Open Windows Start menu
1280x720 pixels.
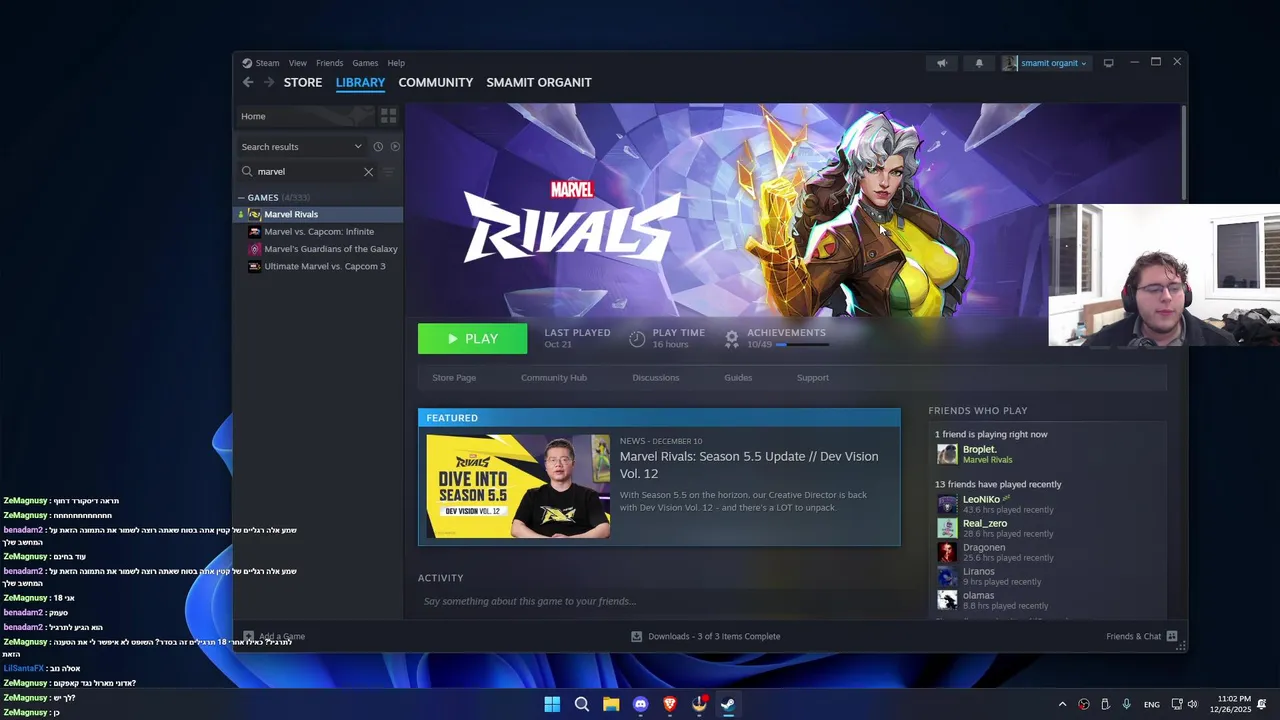[x=552, y=704]
